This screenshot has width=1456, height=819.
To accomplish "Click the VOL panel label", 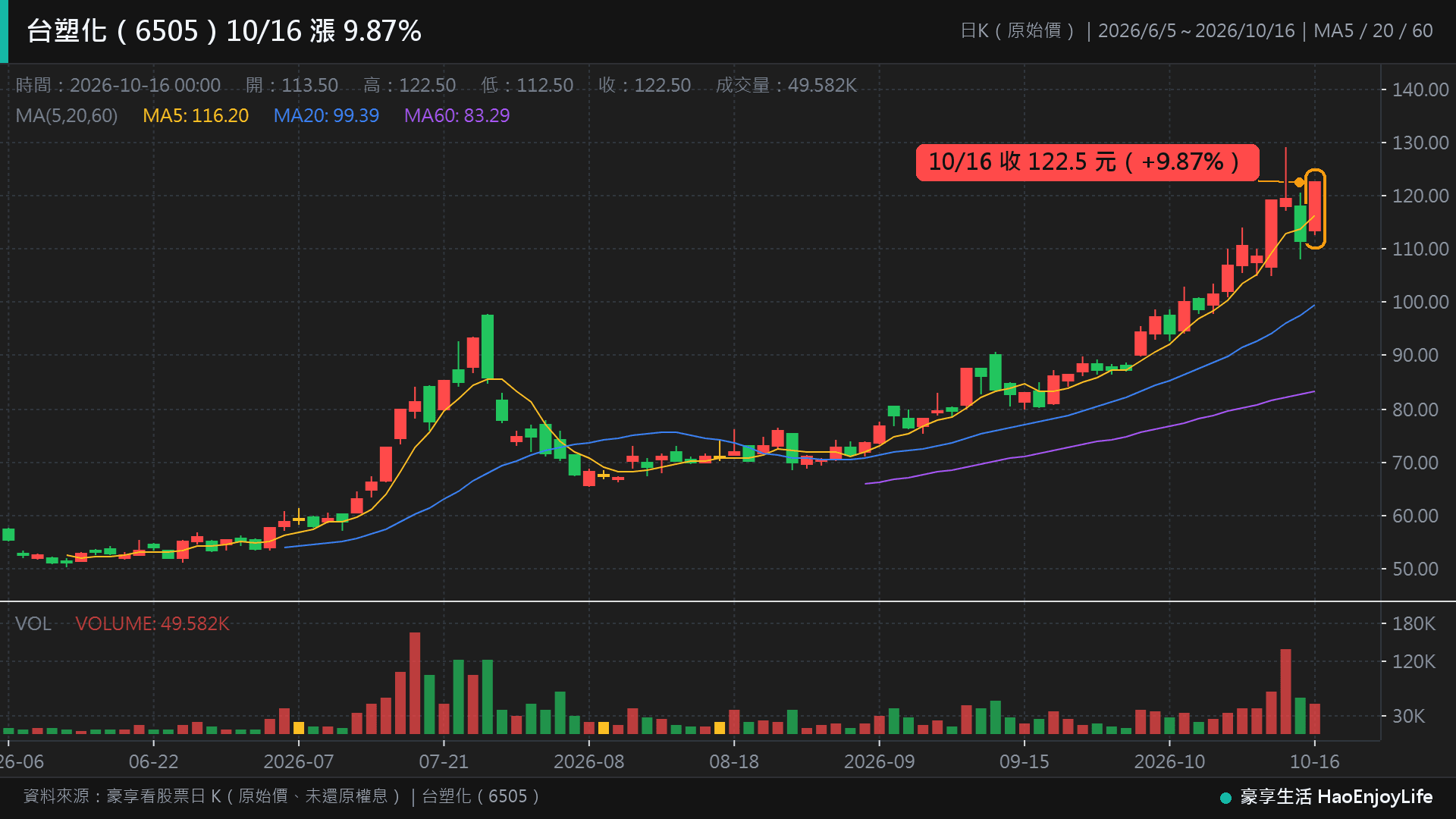I will (33, 623).
